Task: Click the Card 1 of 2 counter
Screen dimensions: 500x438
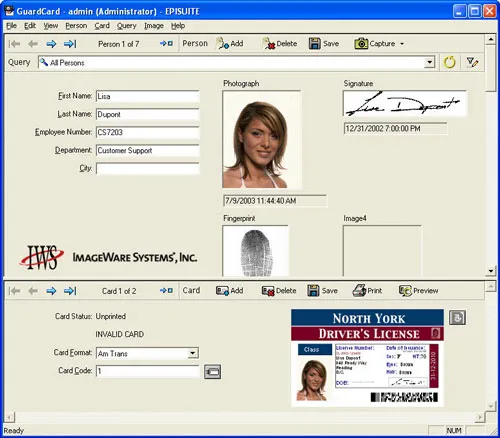Action: (x=119, y=291)
